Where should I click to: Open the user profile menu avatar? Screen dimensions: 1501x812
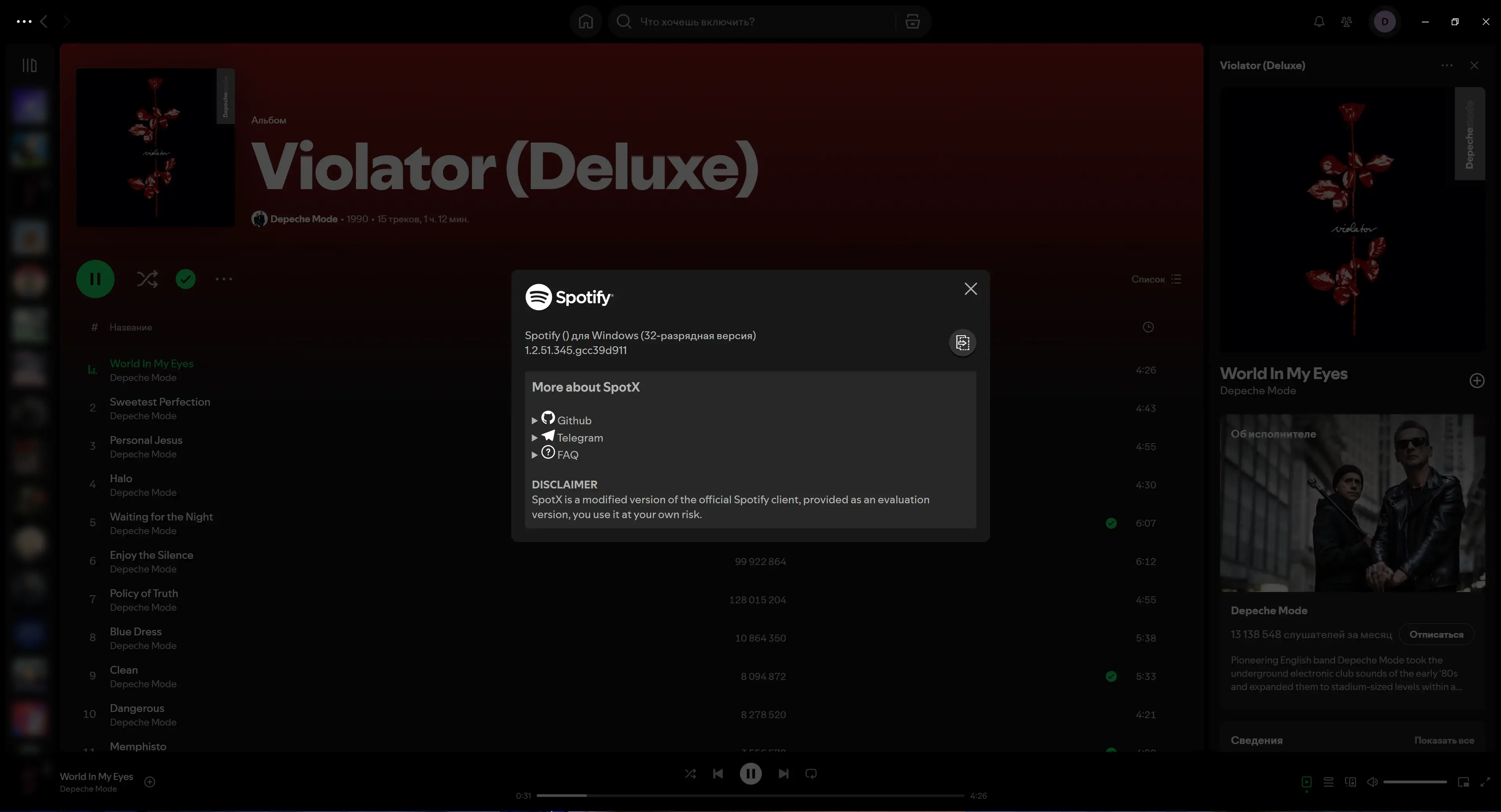[1385, 21]
